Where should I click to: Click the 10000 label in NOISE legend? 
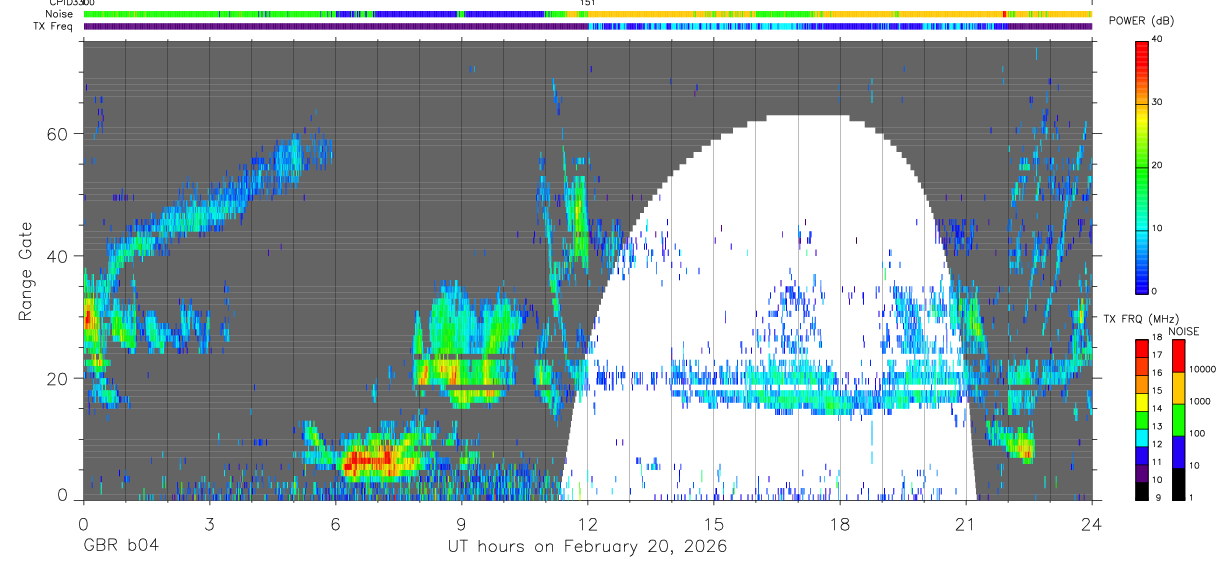tap(1203, 371)
